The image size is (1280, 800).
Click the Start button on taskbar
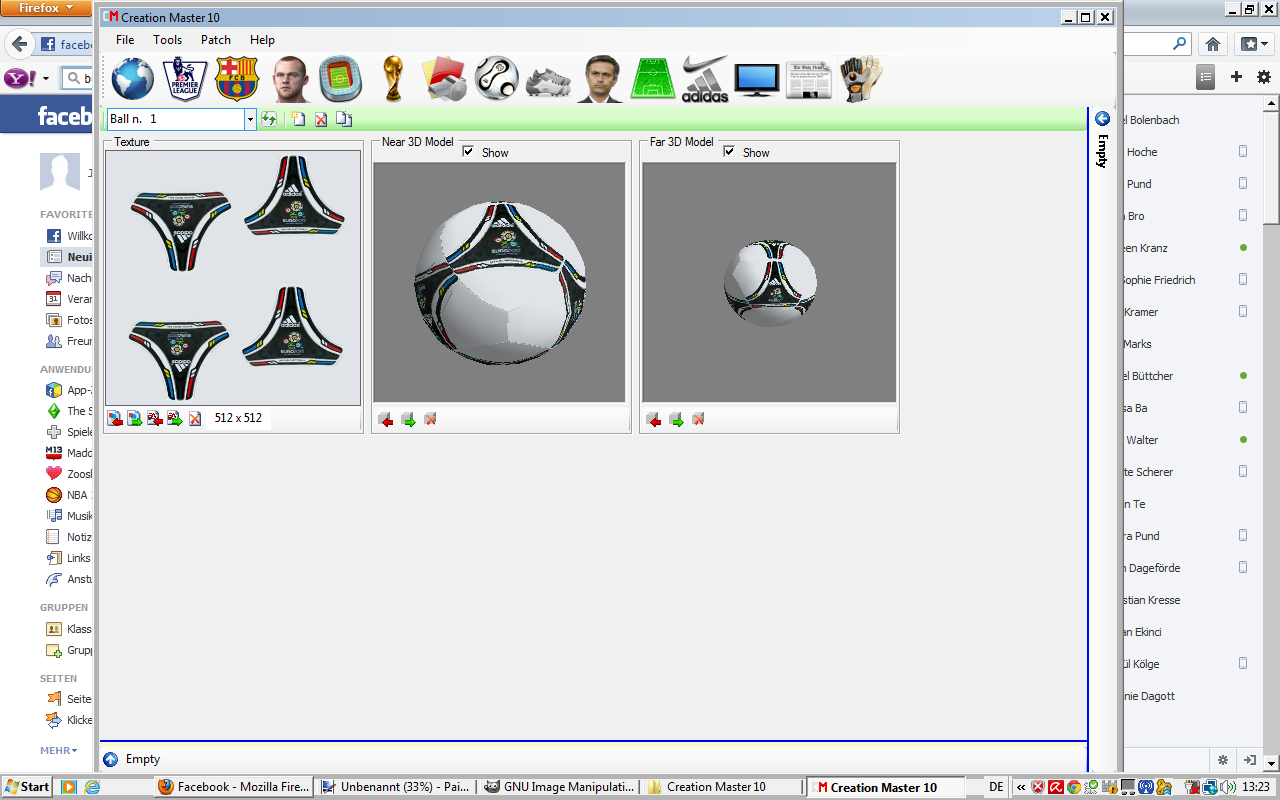27,787
